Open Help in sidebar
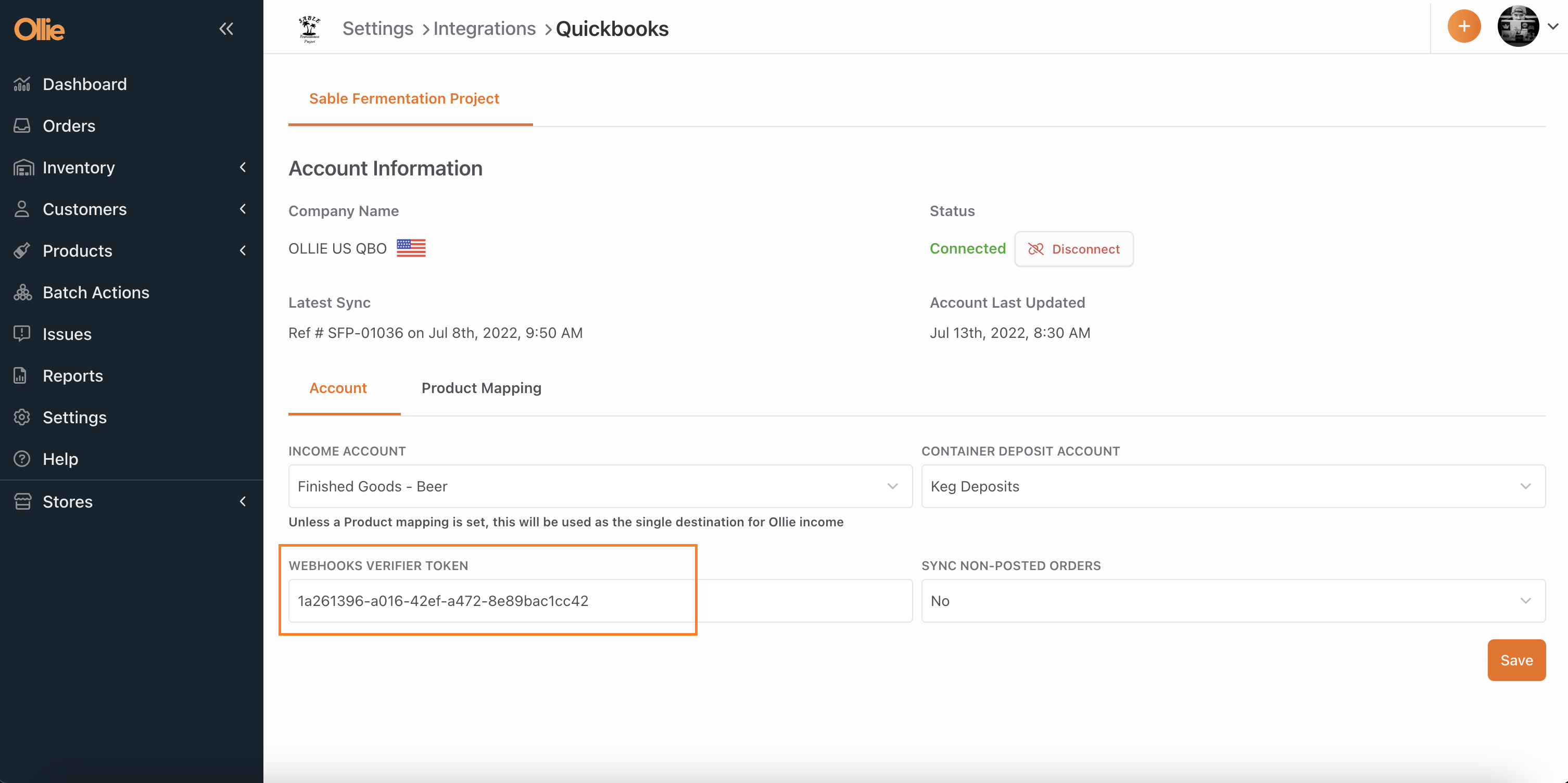 pyautogui.click(x=60, y=459)
